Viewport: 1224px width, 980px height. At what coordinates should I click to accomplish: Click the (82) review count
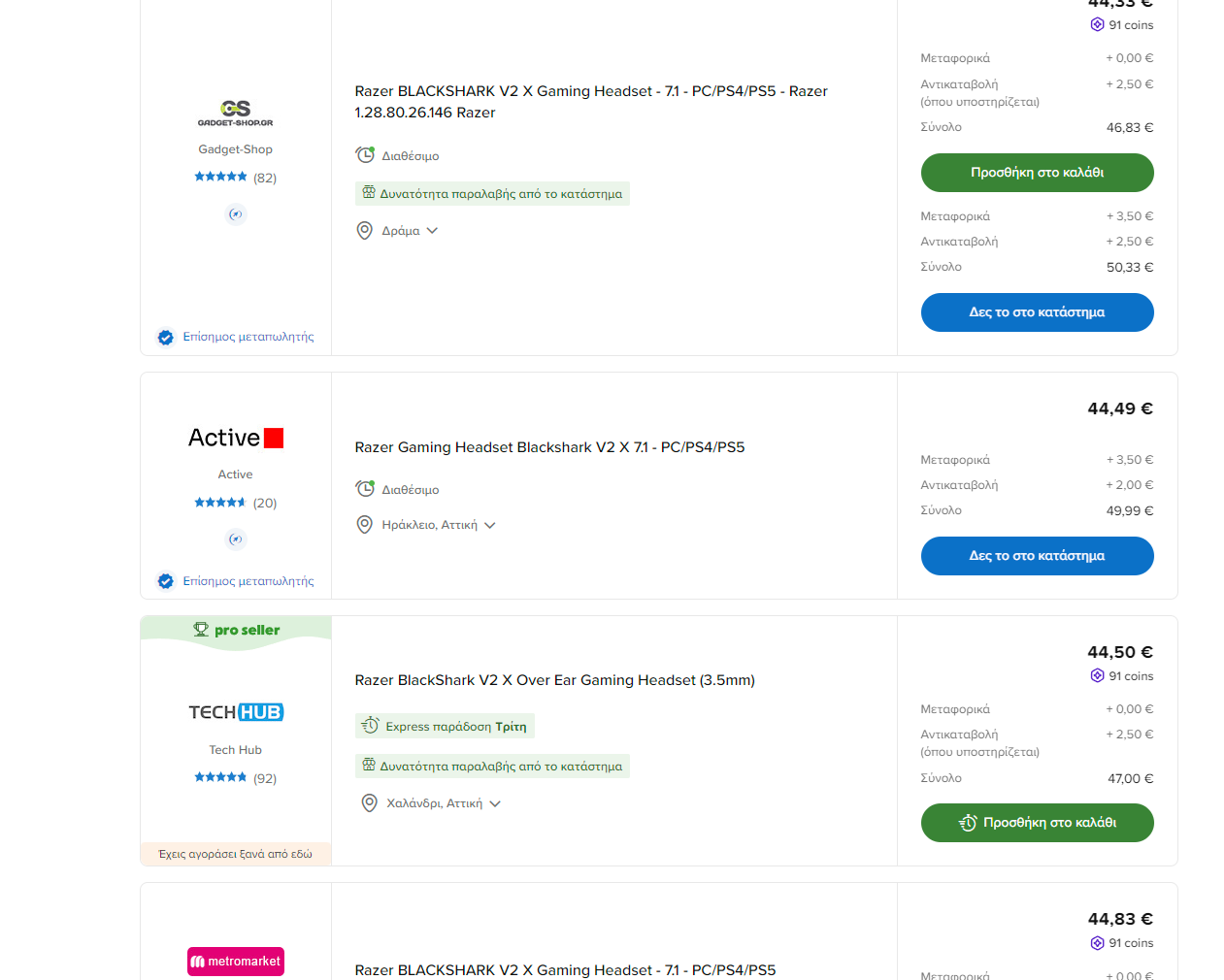(265, 178)
